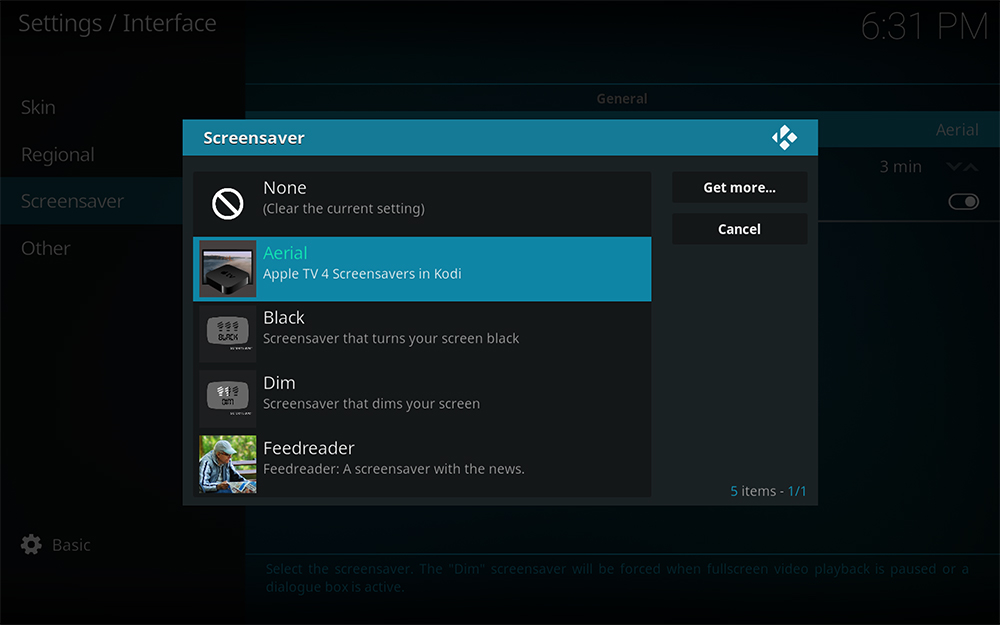Click the 5 items - 1/1 counter
The width and height of the screenshot is (1000, 625).
pyautogui.click(x=768, y=491)
